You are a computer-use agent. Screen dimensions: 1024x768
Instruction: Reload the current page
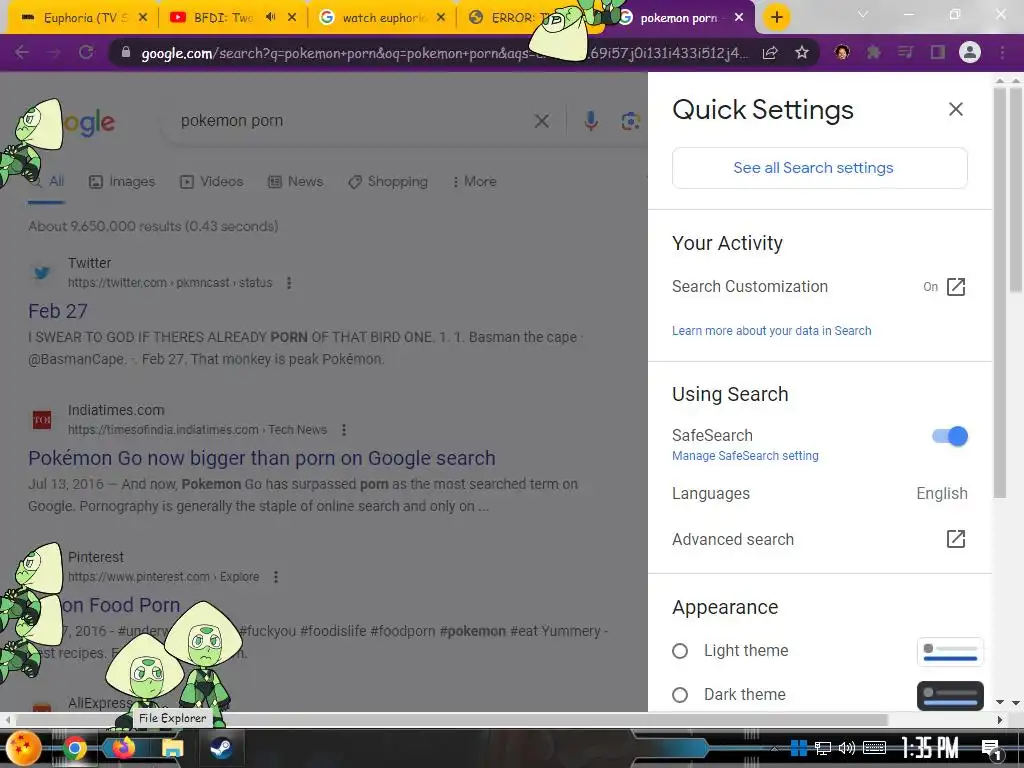(x=86, y=52)
